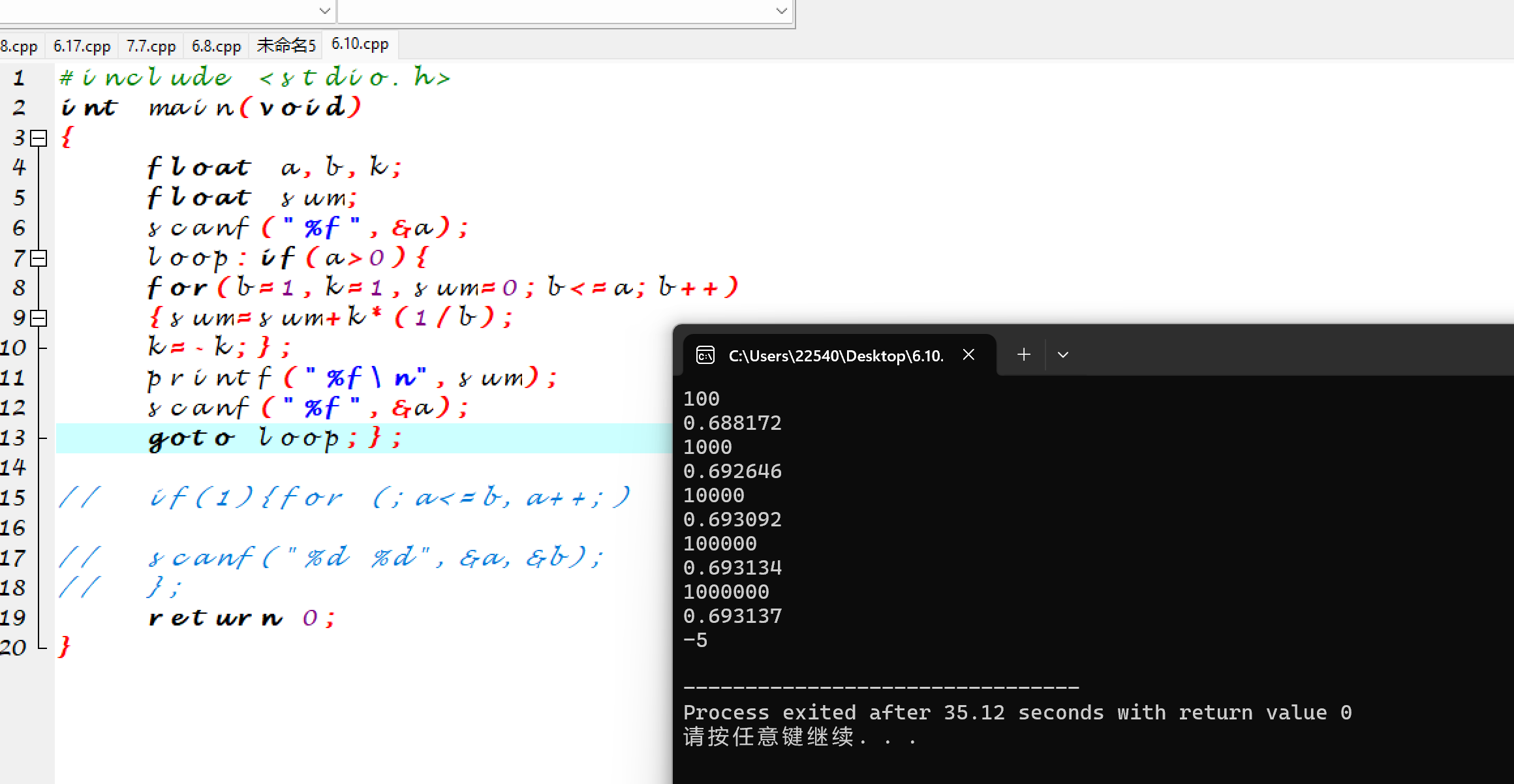1514x784 pixels.
Task: Switch to the 7.7.cpp tab
Action: (x=151, y=46)
